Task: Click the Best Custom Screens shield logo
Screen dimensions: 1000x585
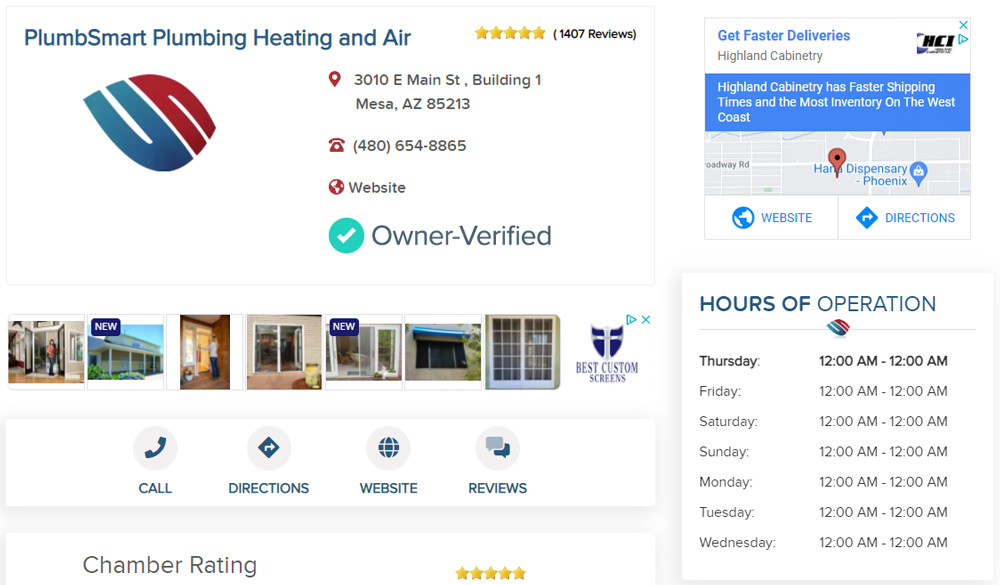Action: coord(607,354)
